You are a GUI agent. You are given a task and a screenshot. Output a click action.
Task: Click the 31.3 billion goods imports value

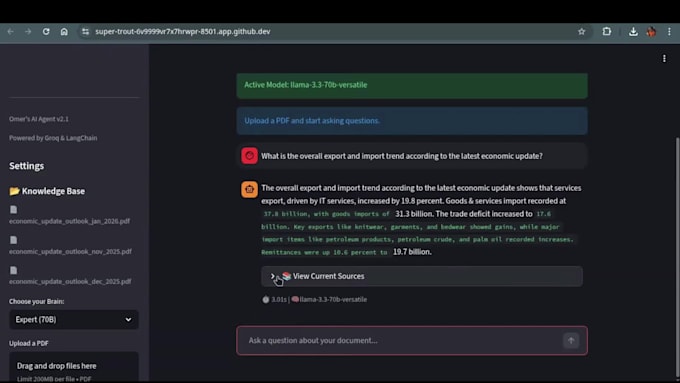click(414, 214)
